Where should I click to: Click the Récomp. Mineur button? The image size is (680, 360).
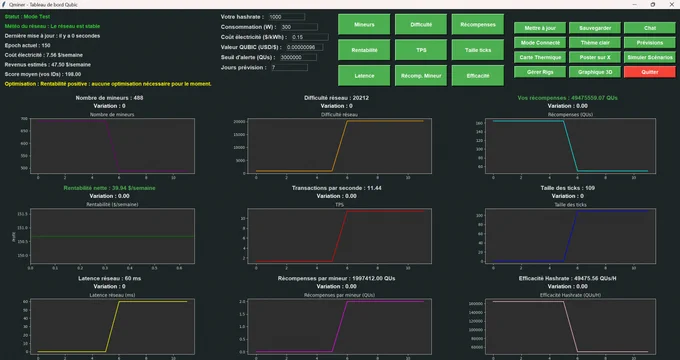click(x=421, y=75)
